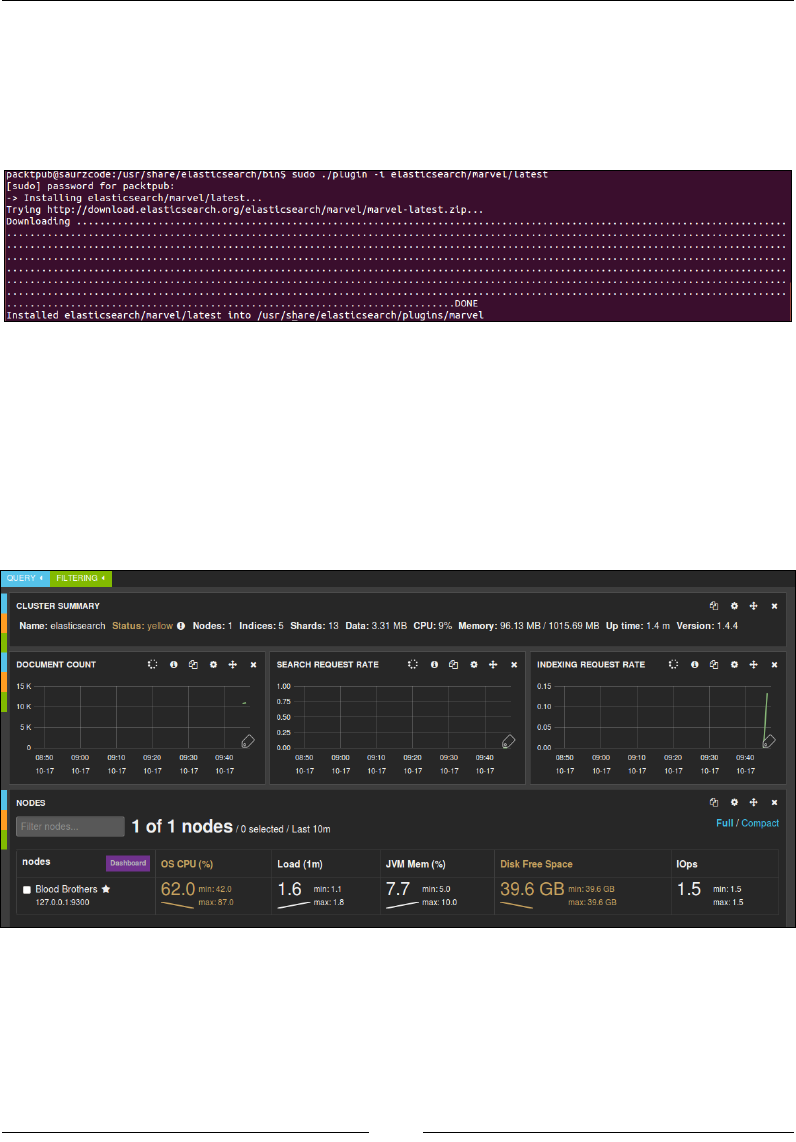Duplicate the Nodes panel
Screen dimensions: 796x1142
point(714,803)
